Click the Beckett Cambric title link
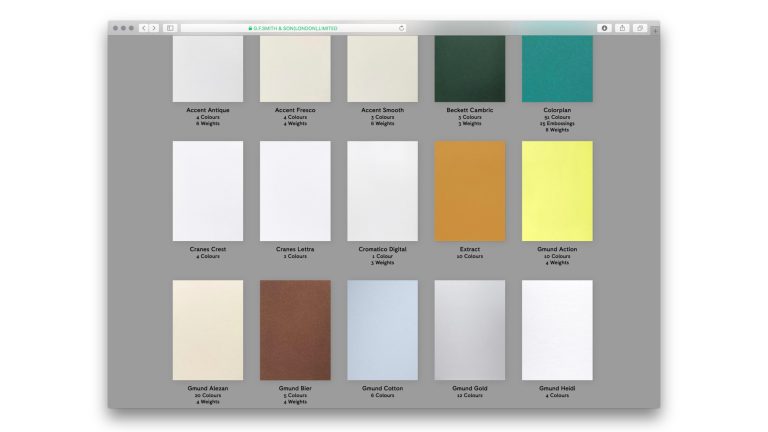 pos(470,110)
